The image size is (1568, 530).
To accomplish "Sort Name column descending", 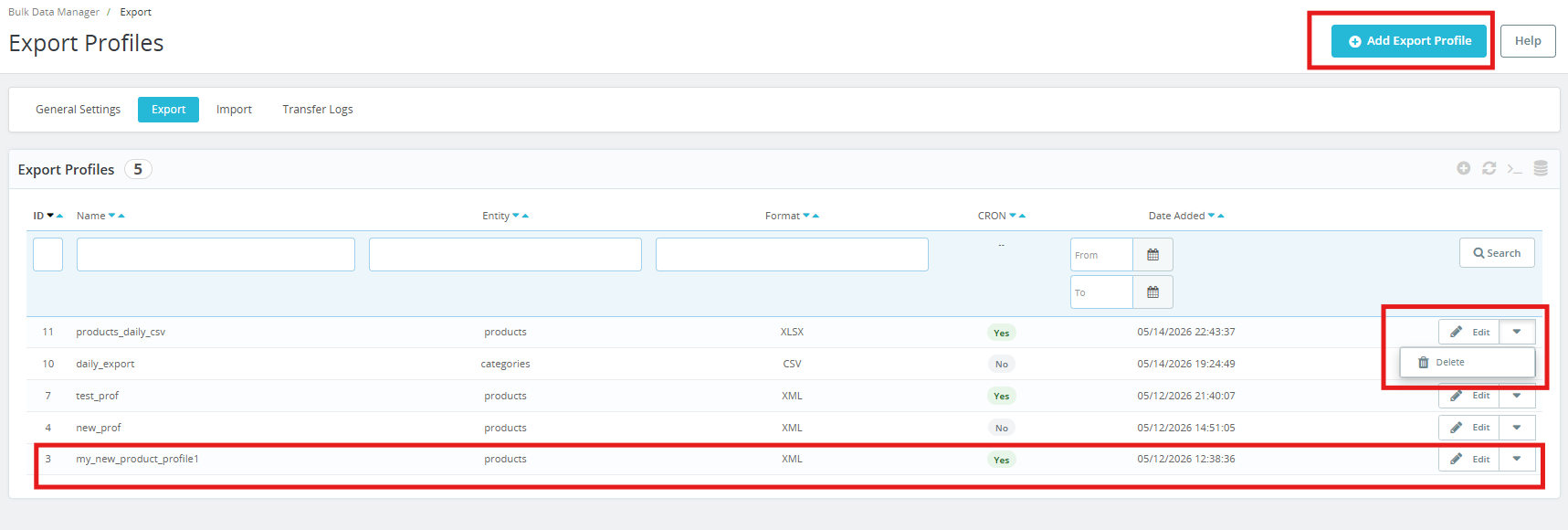I will 111,216.
